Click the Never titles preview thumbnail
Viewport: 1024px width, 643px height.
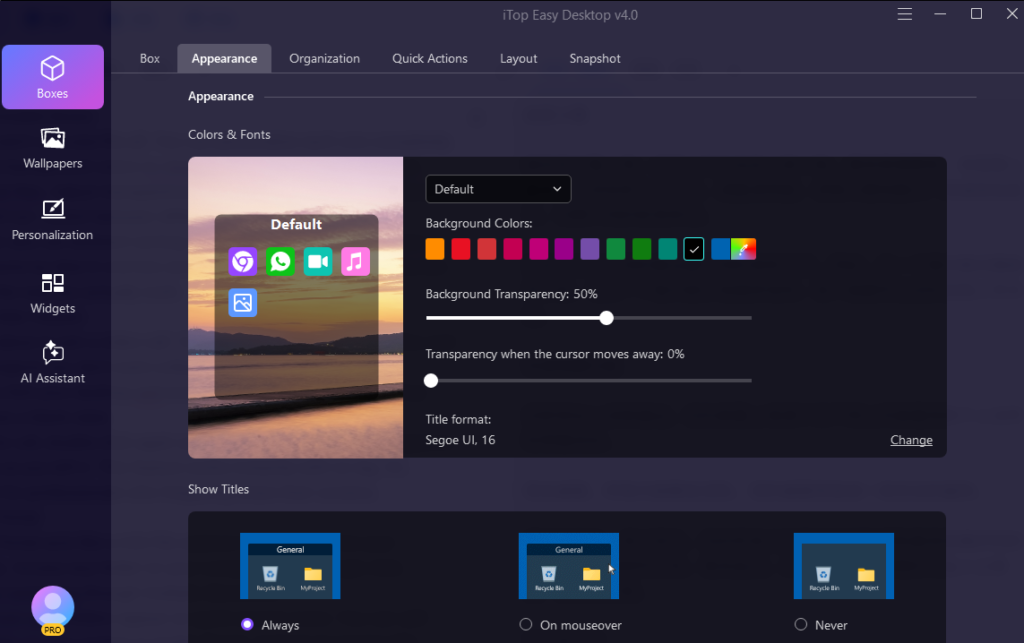[843, 566]
